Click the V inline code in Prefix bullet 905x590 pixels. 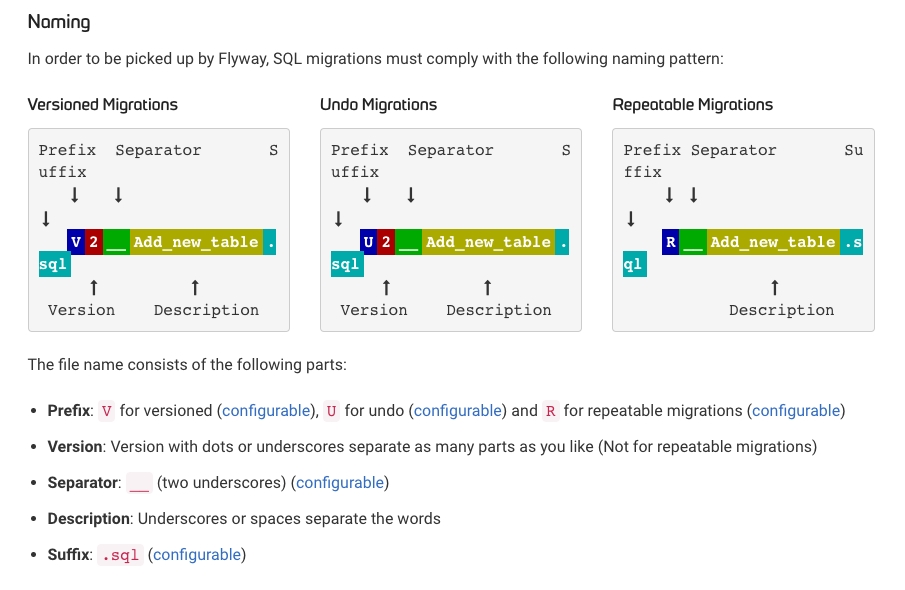(106, 411)
